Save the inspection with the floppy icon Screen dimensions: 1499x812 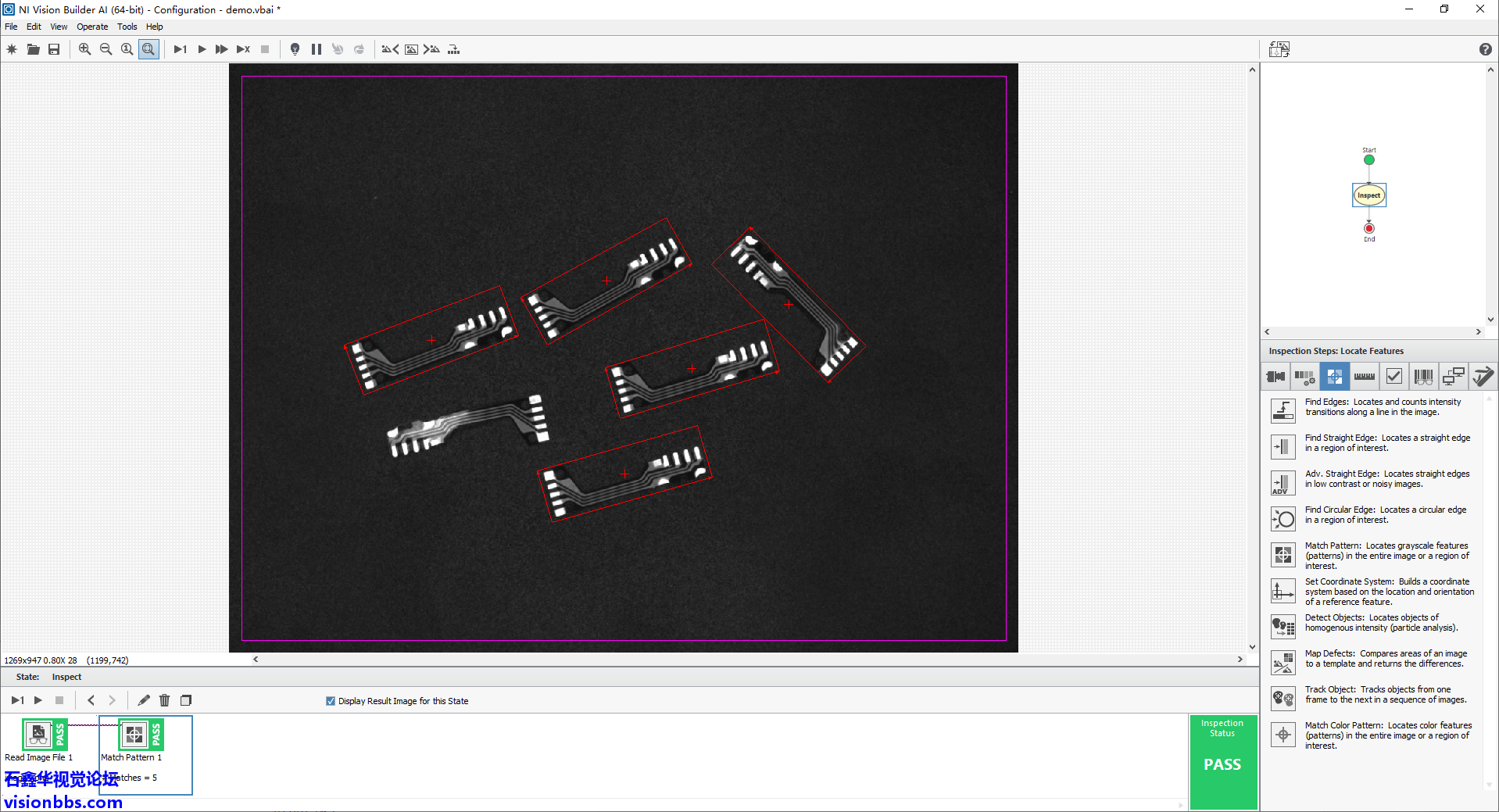(x=54, y=49)
